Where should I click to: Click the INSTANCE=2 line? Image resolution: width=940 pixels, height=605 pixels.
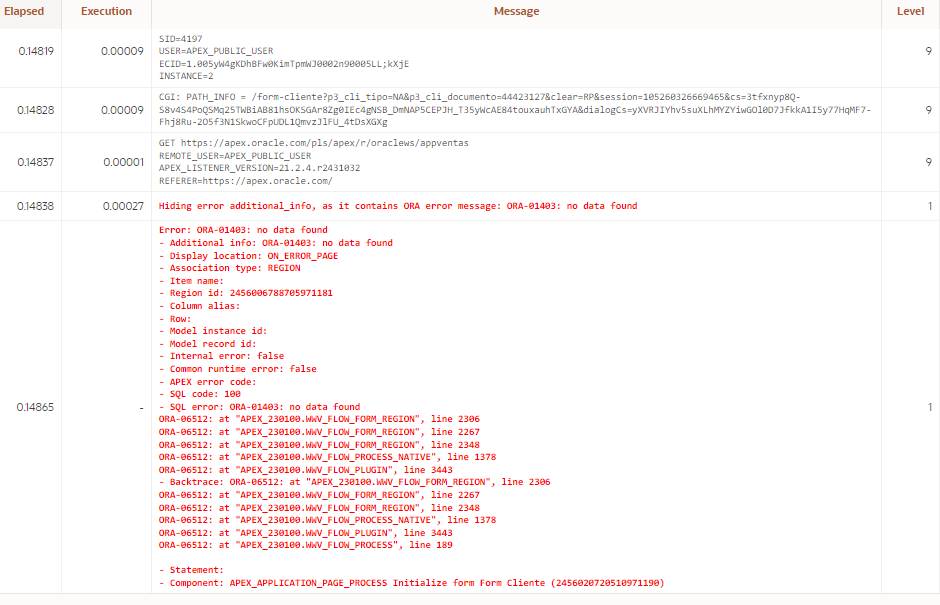pyautogui.click(x=186, y=76)
